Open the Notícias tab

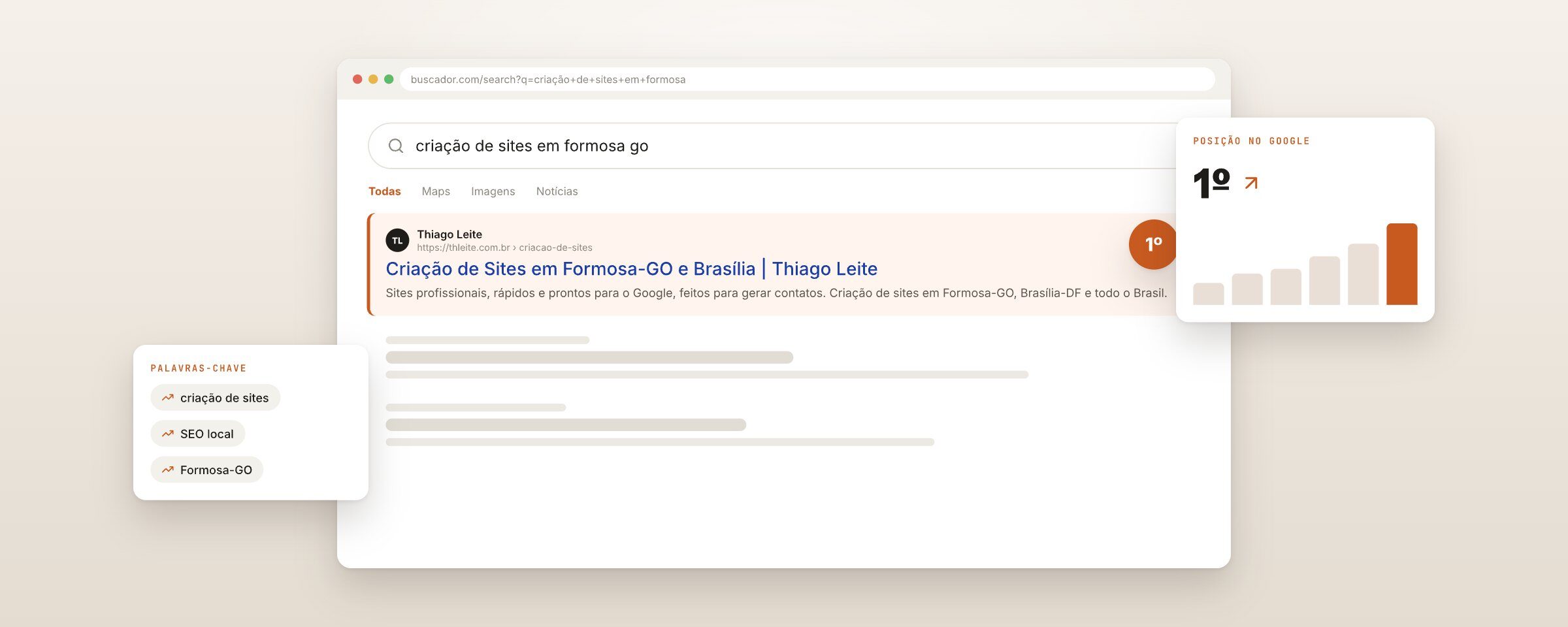(x=557, y=191)
